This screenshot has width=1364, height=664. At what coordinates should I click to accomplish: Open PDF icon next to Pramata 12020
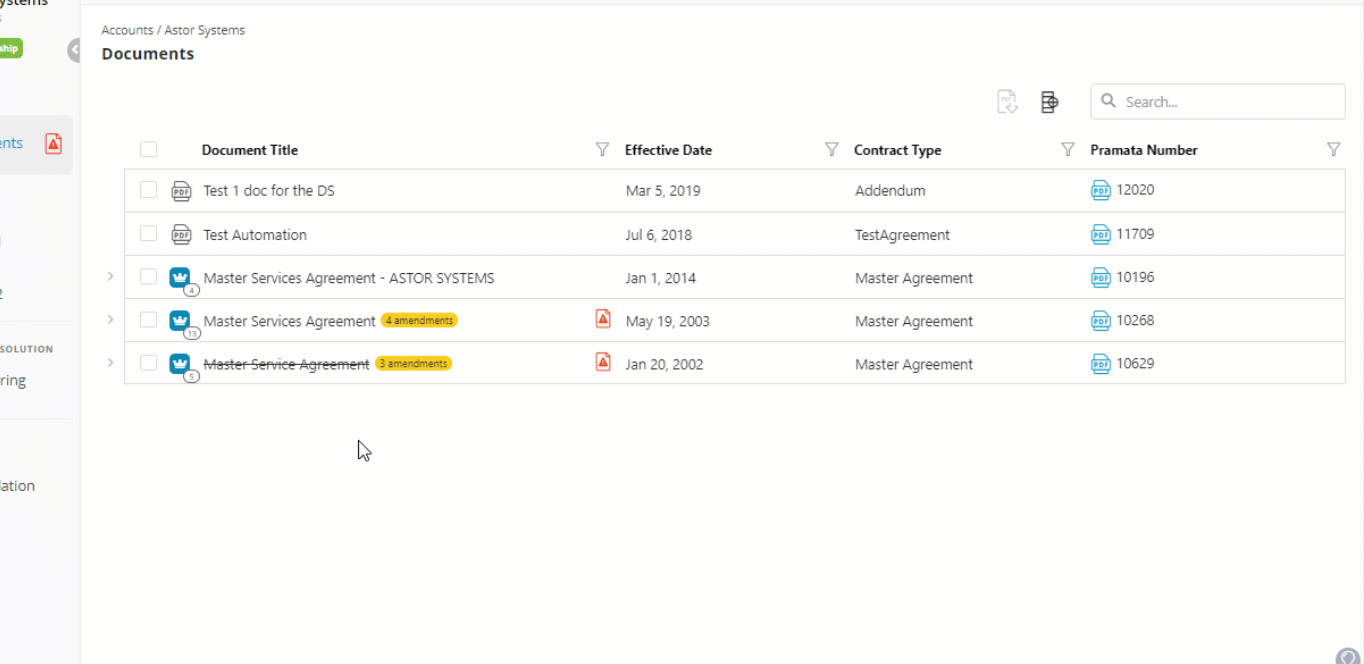pyautogui.click(x=1101, y=190)
